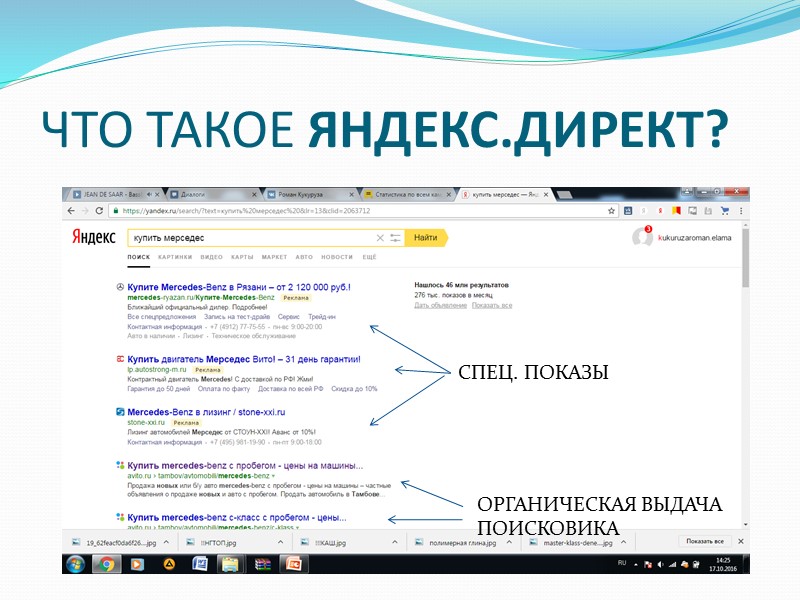Click RU language indicator in taskbar

621,563
